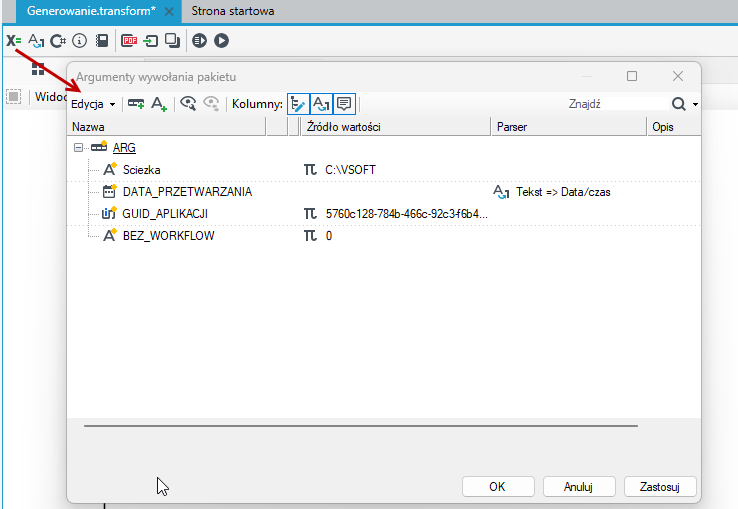Collapse the ARG tree node
The width and height of the screenshot is (738, 509).
[x=78, y=148]
